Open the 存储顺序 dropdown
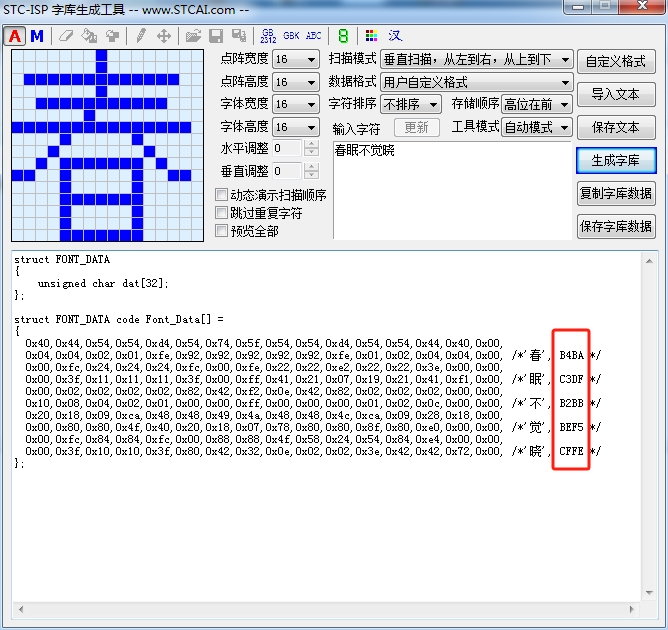 (537, 104)
